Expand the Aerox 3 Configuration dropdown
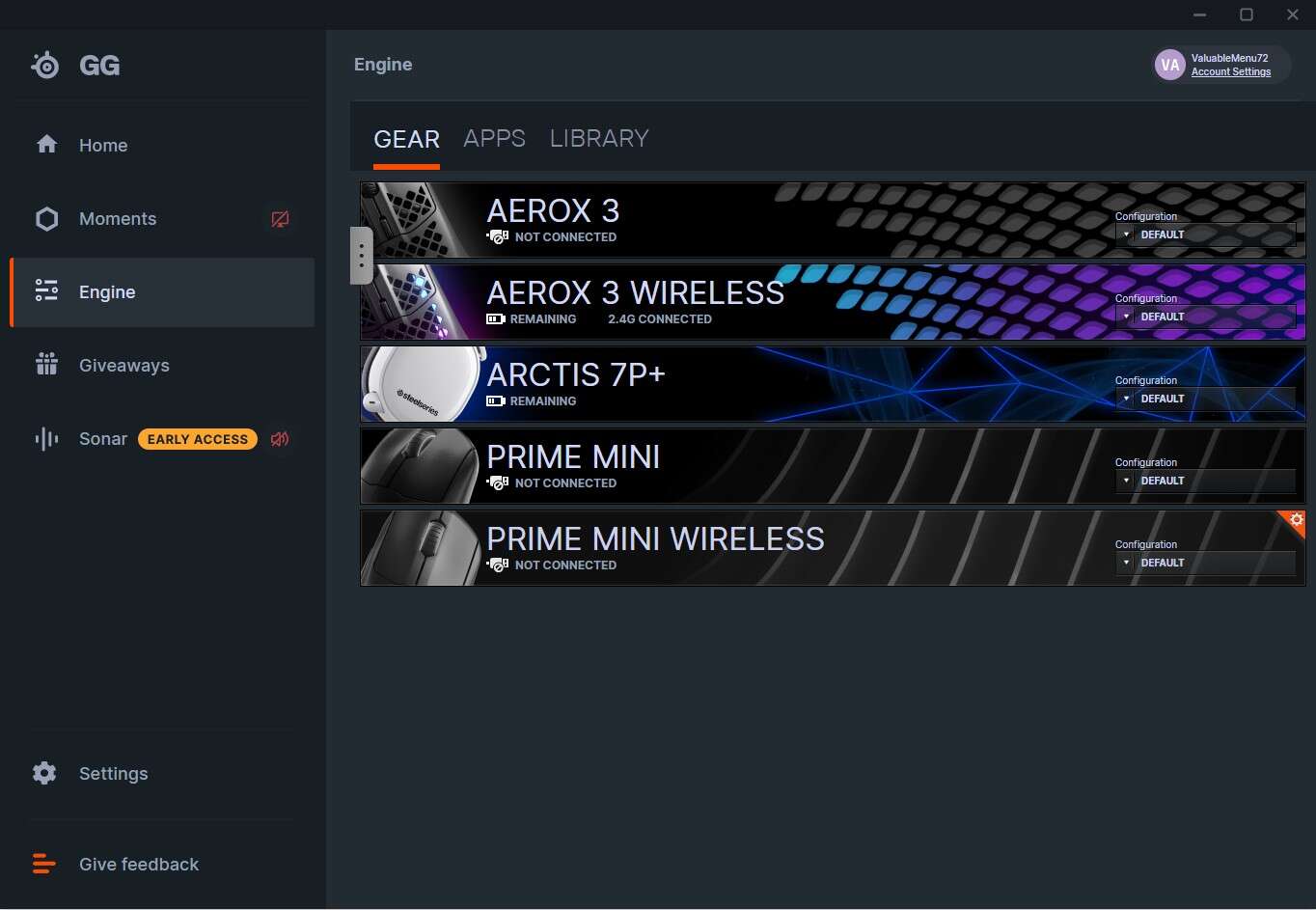Screen dimensions: 1316x910 point(1205,234)
